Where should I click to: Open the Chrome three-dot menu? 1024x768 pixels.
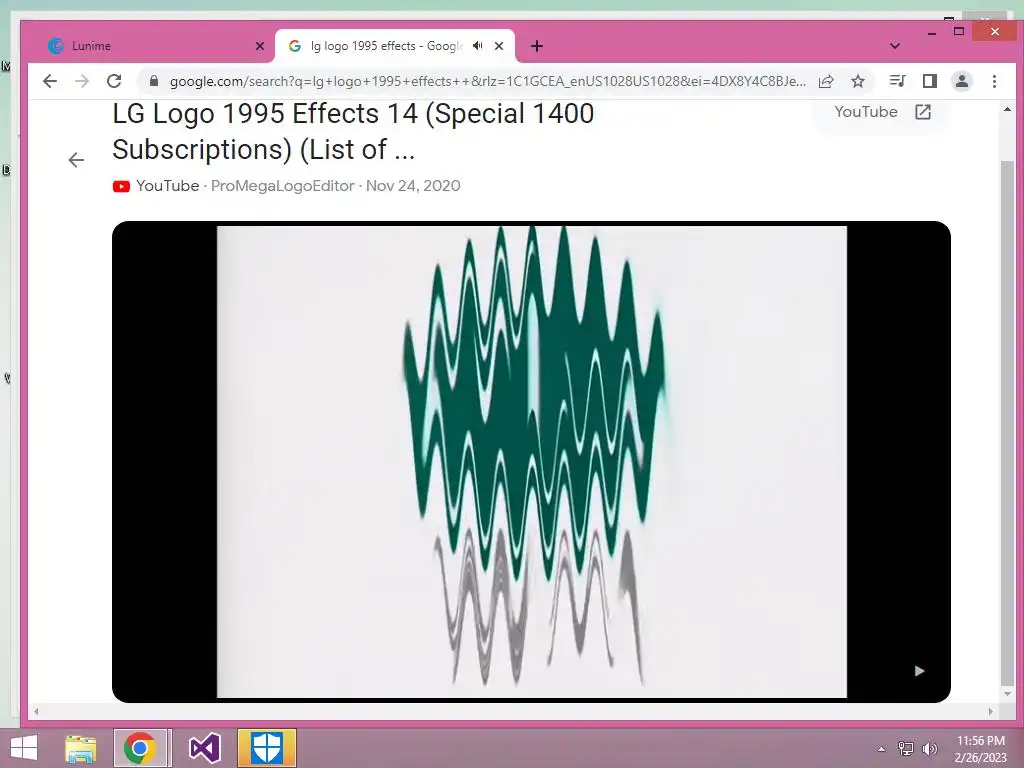click(994, 81)
